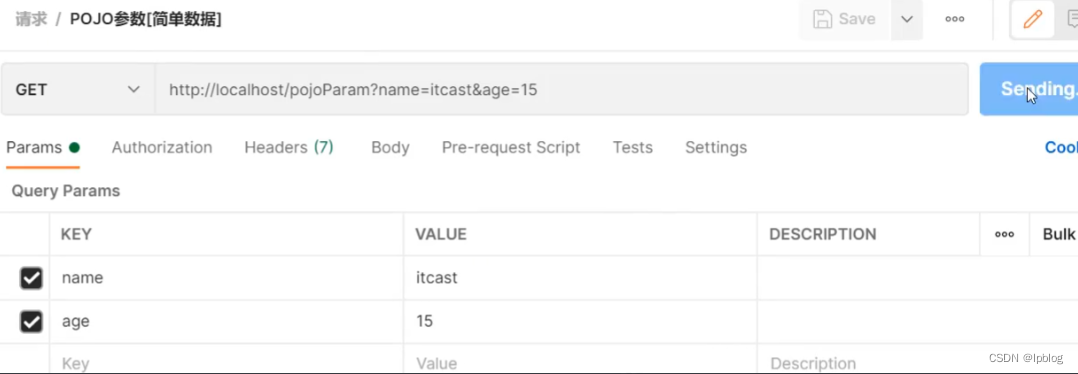This screenshot has height=374, width=1078.
Task: Select the pencil edit icon
Action: coord(1032,19)
